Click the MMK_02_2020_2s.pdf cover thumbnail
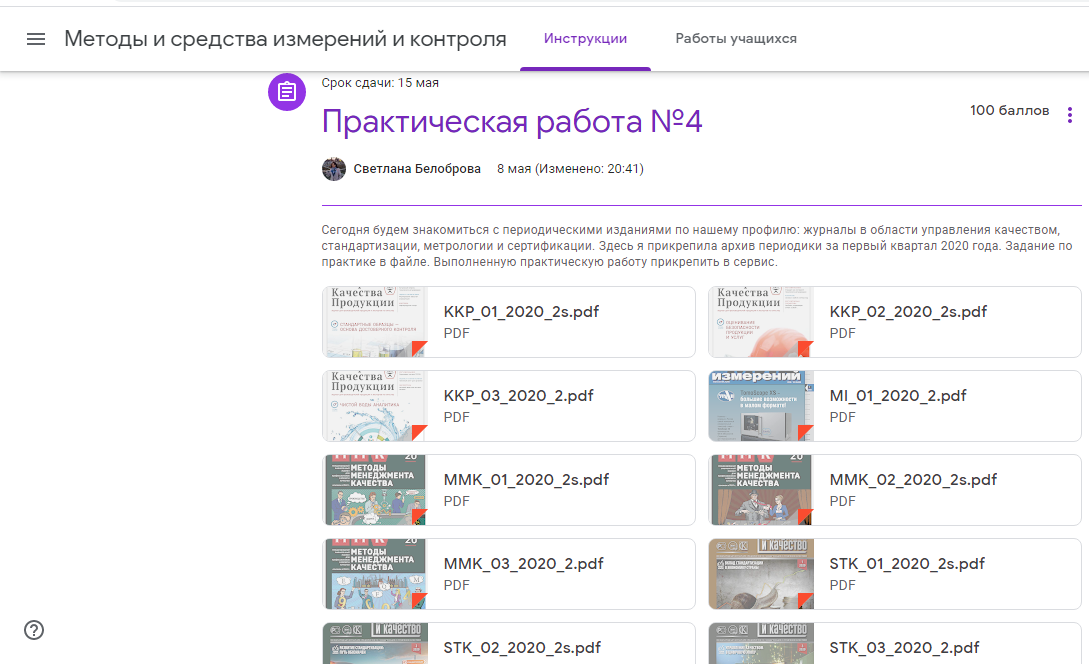This screenshot has width=1089, height=664. [761, 490]
